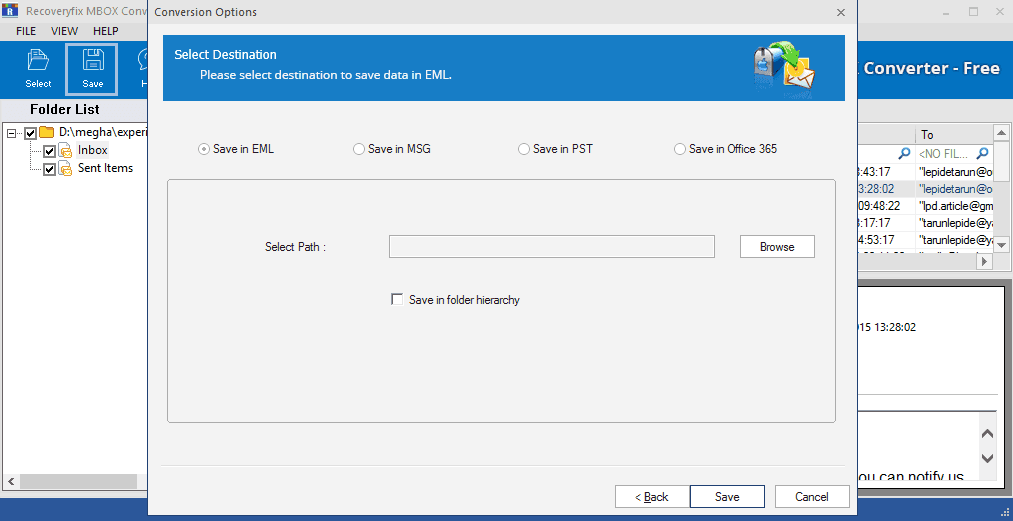Enable Save in folder hierarchy checkbox
The width and height of the screenshot is (1013, 521).
tap(397, 299)
